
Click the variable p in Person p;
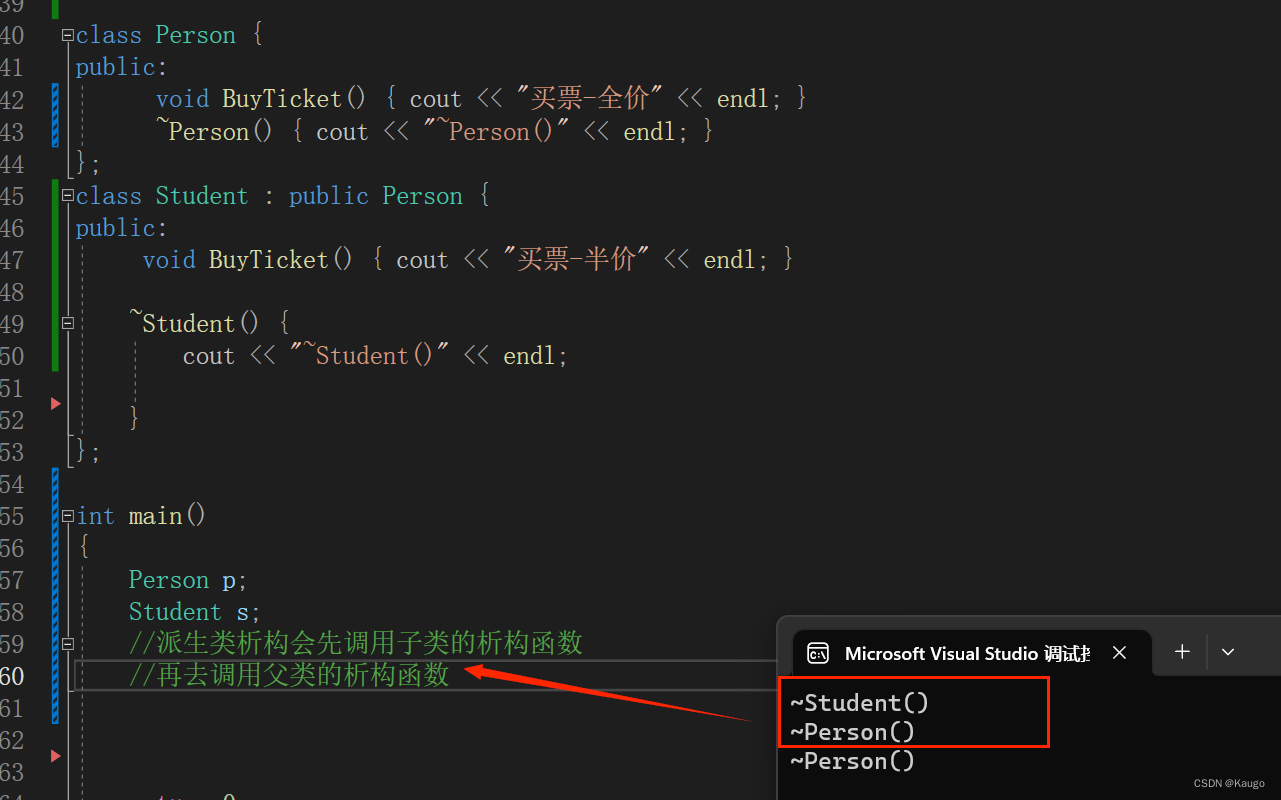tap(228, 581)
